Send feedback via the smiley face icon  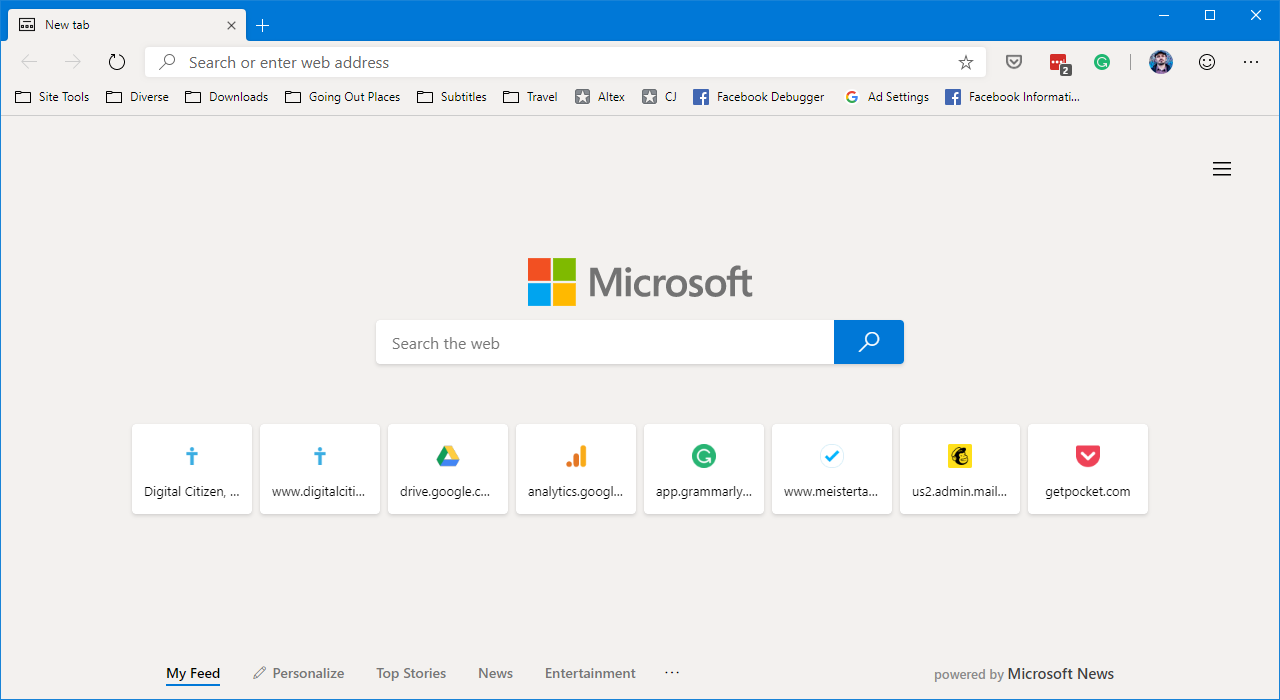point(1207,61)
